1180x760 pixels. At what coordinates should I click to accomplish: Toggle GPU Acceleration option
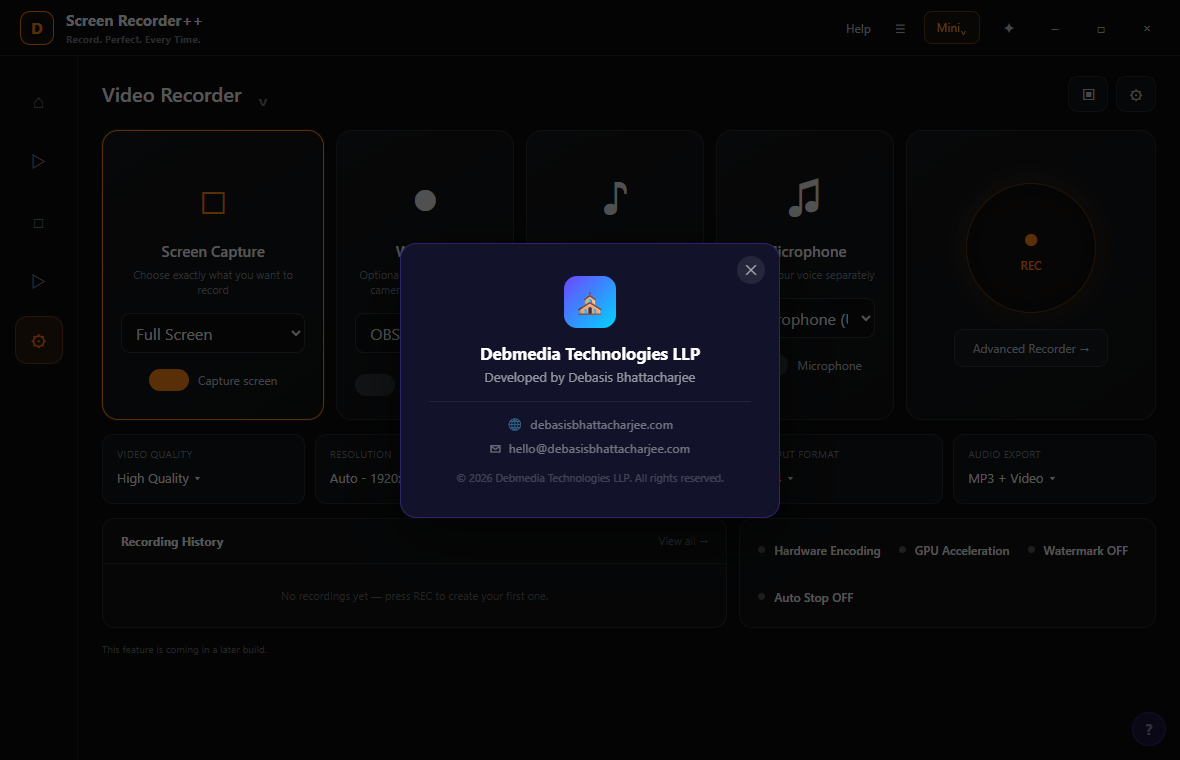(x=954, y=551)
